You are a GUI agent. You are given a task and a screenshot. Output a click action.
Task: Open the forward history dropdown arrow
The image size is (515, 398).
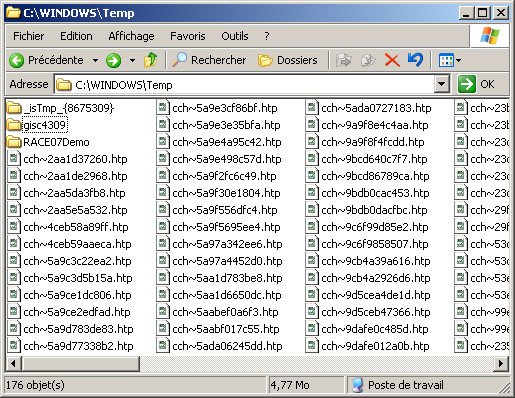(x=132, y=61)
